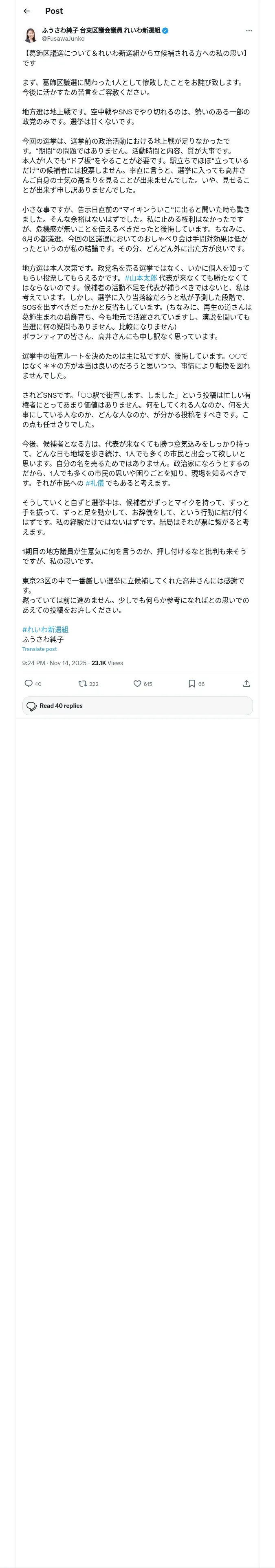This screenshot has width=275, height=1568.
Task: Like the post with the heart icon
Action: pyautogui.click(x=138, y=683)
